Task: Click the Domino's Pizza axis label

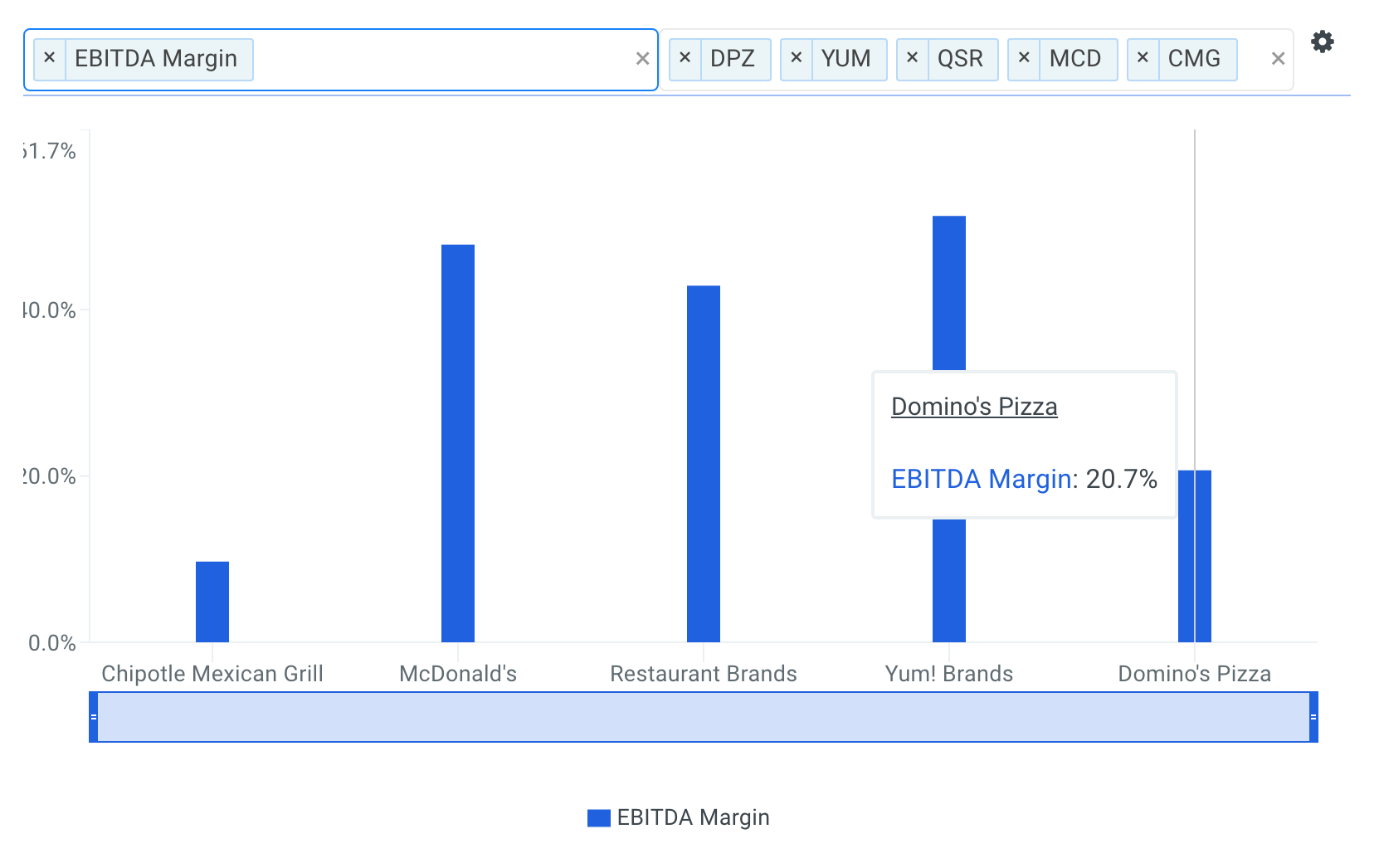Action: click(1195, 674)
